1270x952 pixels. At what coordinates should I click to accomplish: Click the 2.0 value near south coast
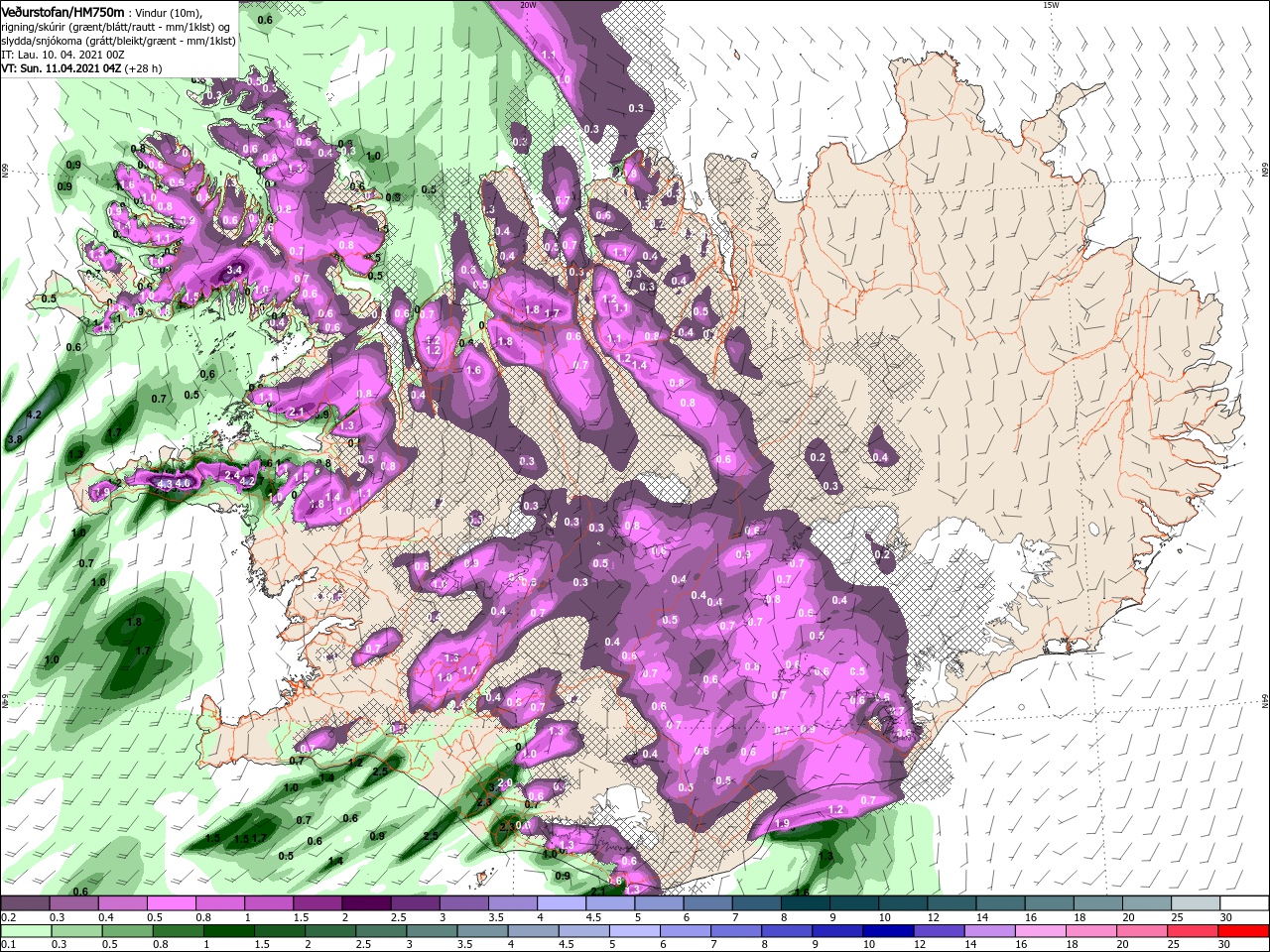click(504, 783)
